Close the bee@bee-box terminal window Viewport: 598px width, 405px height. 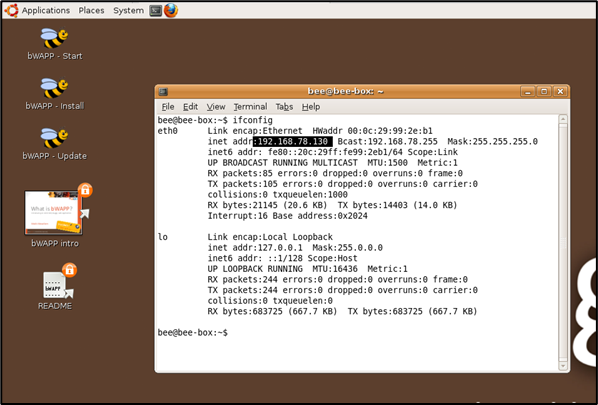[560, 92]
